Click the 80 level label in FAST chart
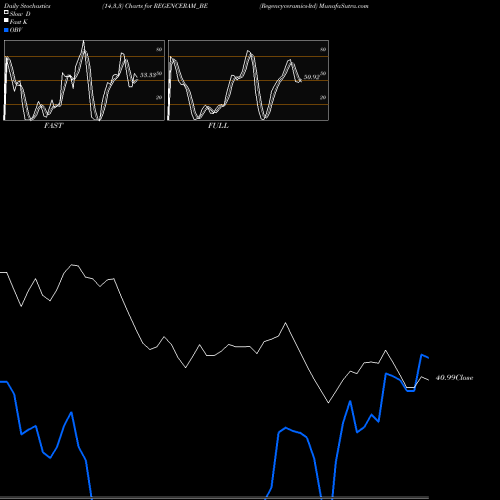 point(159,50)
